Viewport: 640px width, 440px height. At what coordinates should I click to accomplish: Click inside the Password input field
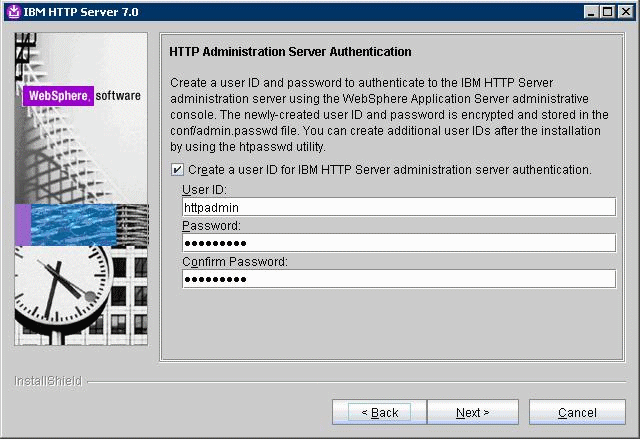click(398, 243)
